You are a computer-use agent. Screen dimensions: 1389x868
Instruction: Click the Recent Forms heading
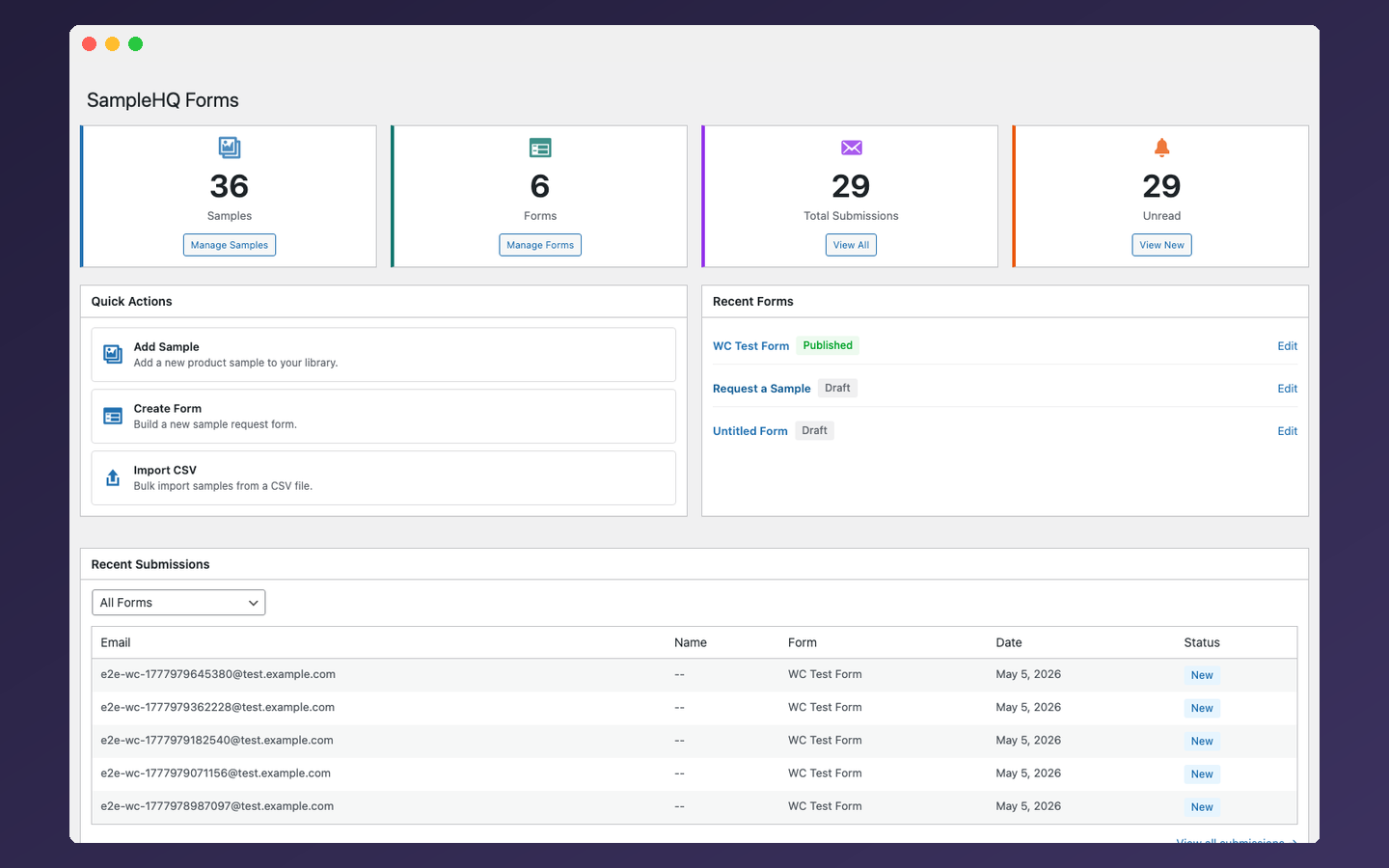tap(753, 301)
